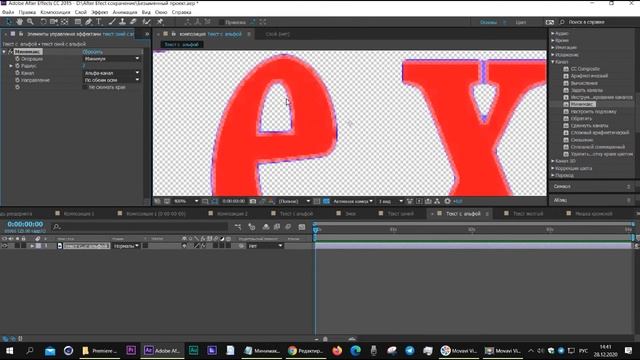Open the 'Слой' menu
This screenshot has width=640, height=360.
(80, 12)
